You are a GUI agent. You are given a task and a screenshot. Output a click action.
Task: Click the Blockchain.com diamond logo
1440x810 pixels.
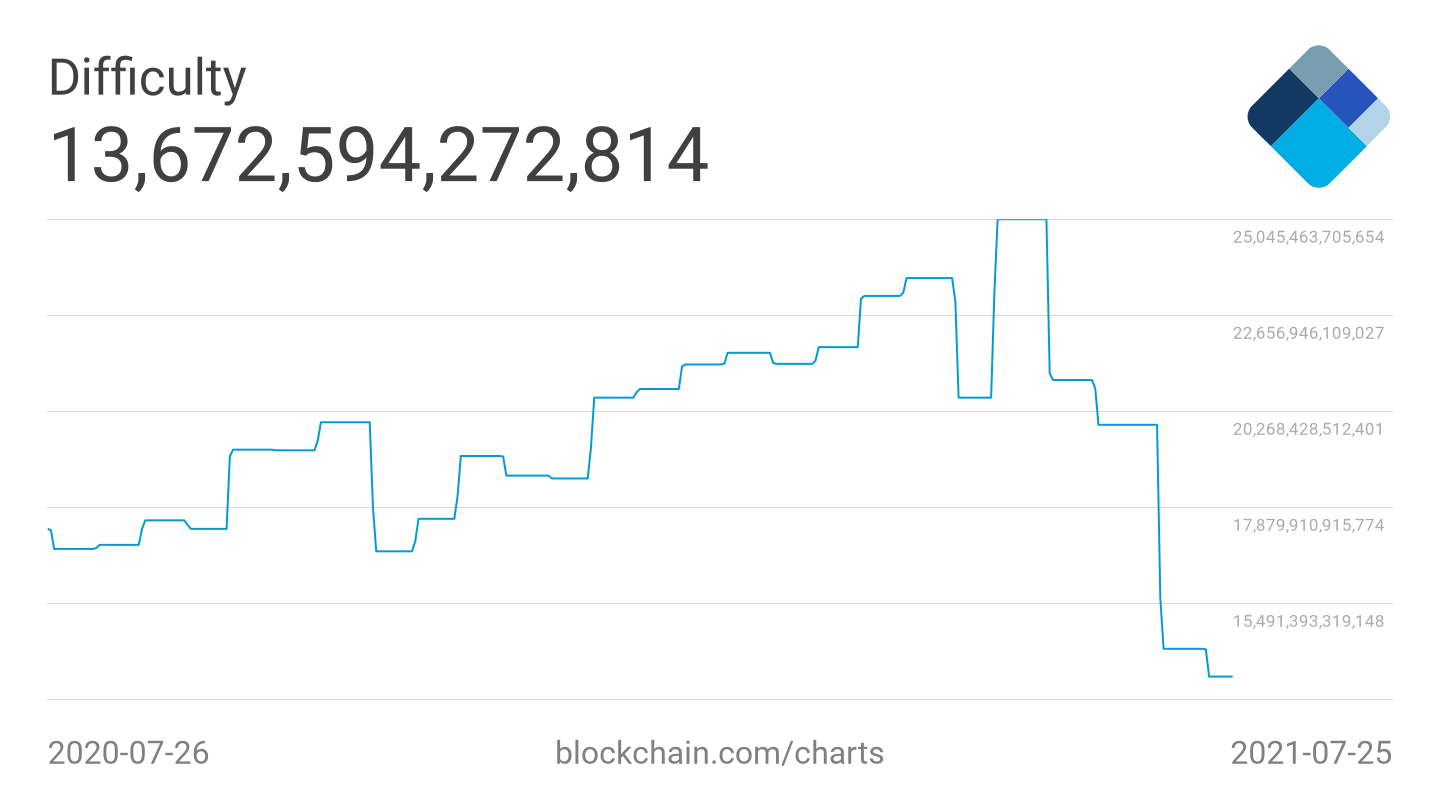coord(1318,116)
